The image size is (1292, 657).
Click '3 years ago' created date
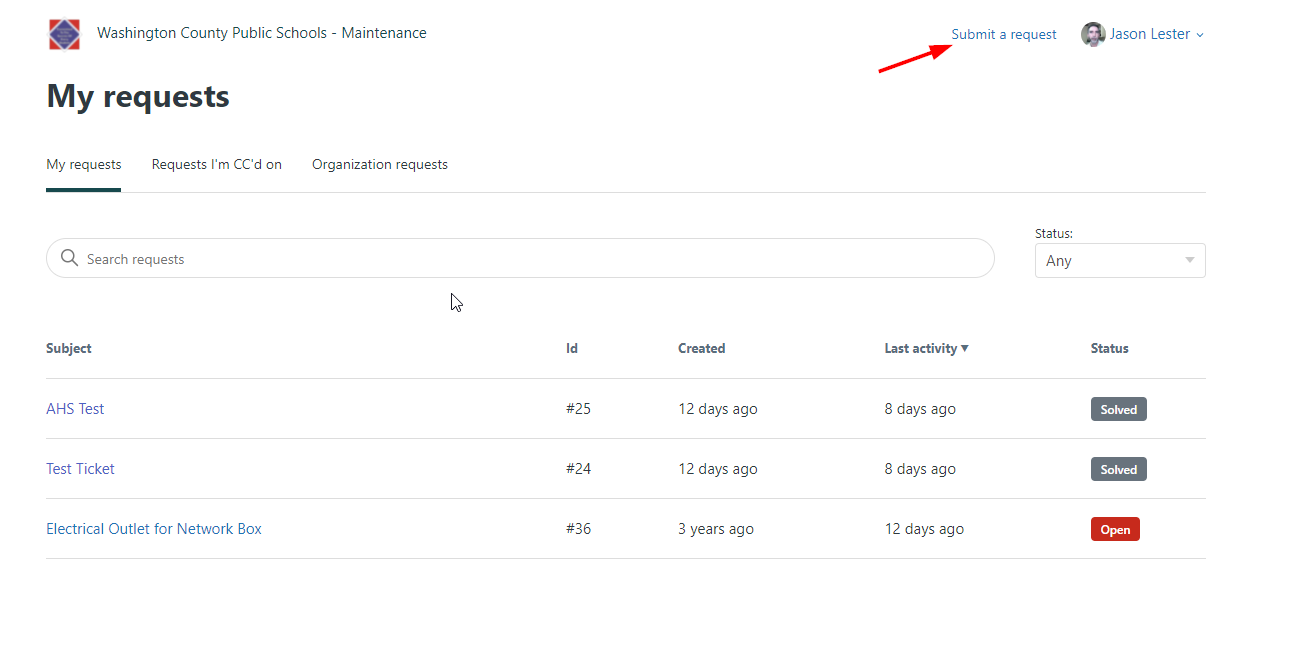(716, 528)
